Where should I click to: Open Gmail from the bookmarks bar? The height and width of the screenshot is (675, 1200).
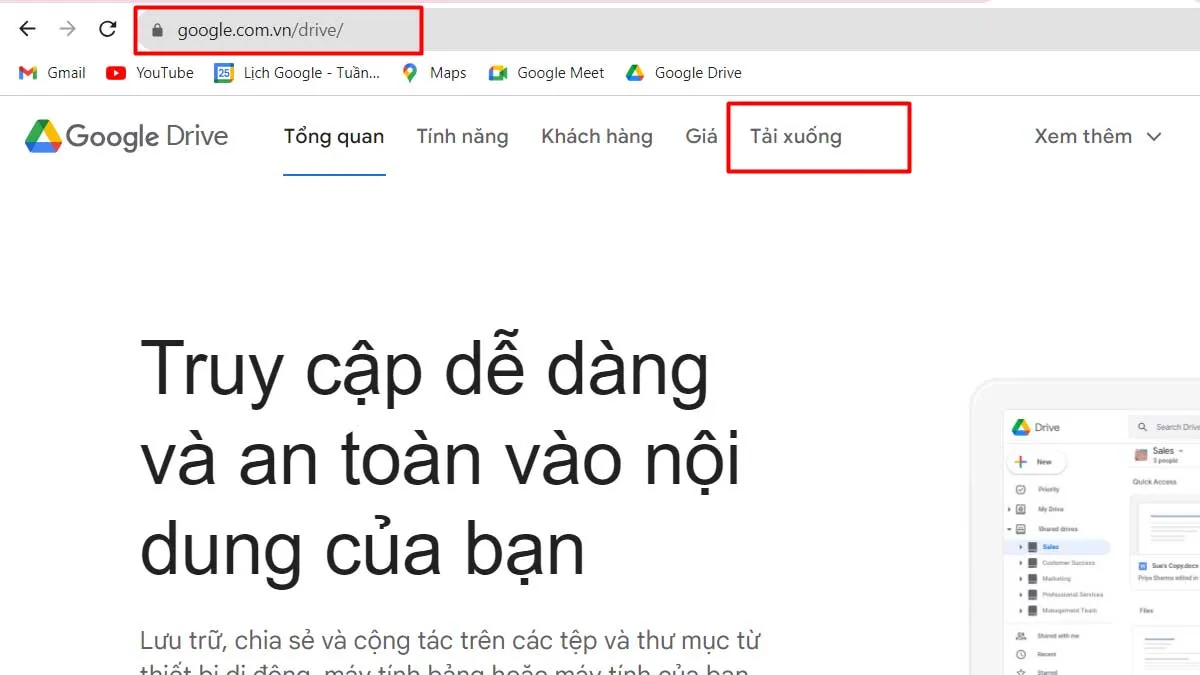(x=50, y=72)
